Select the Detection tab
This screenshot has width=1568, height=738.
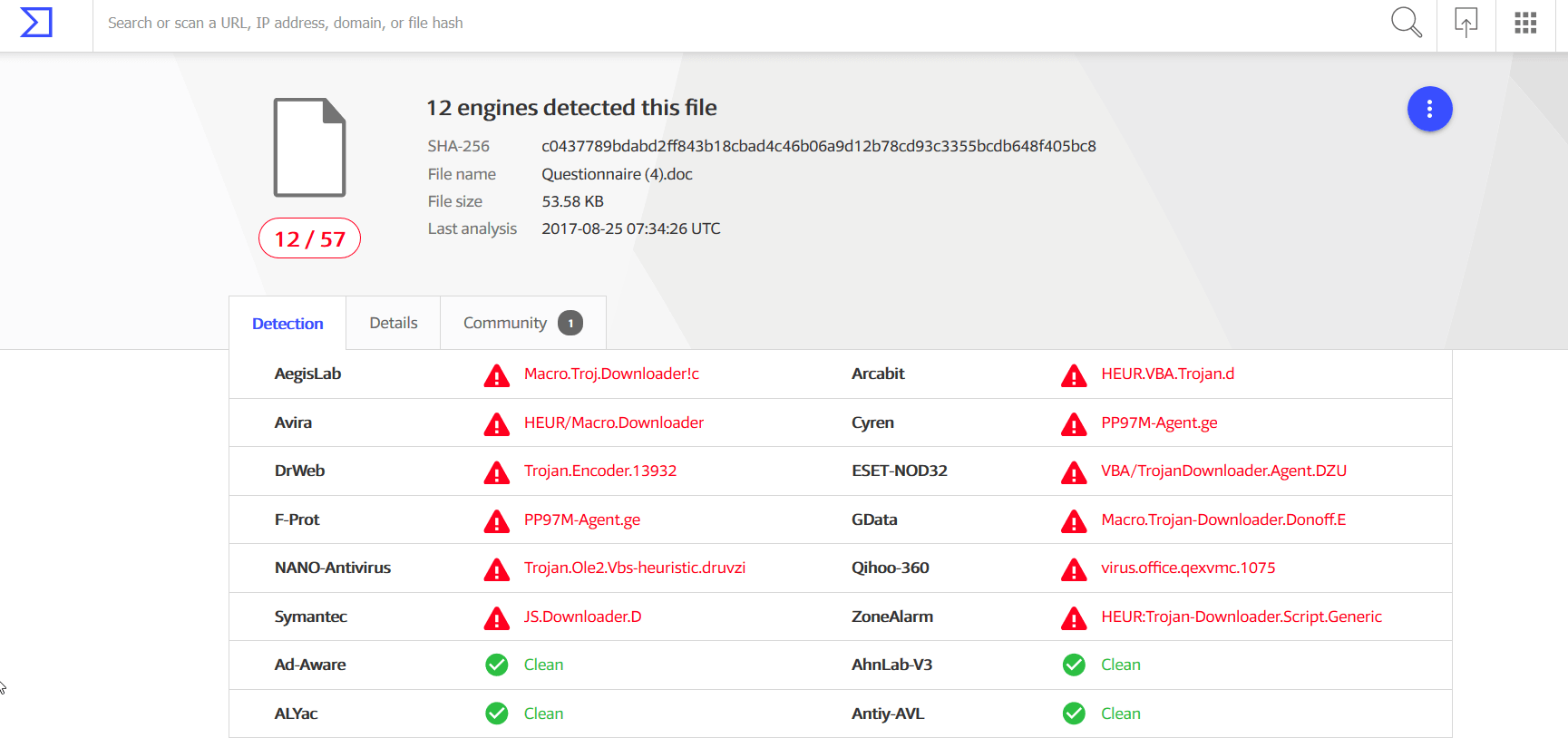287,324
